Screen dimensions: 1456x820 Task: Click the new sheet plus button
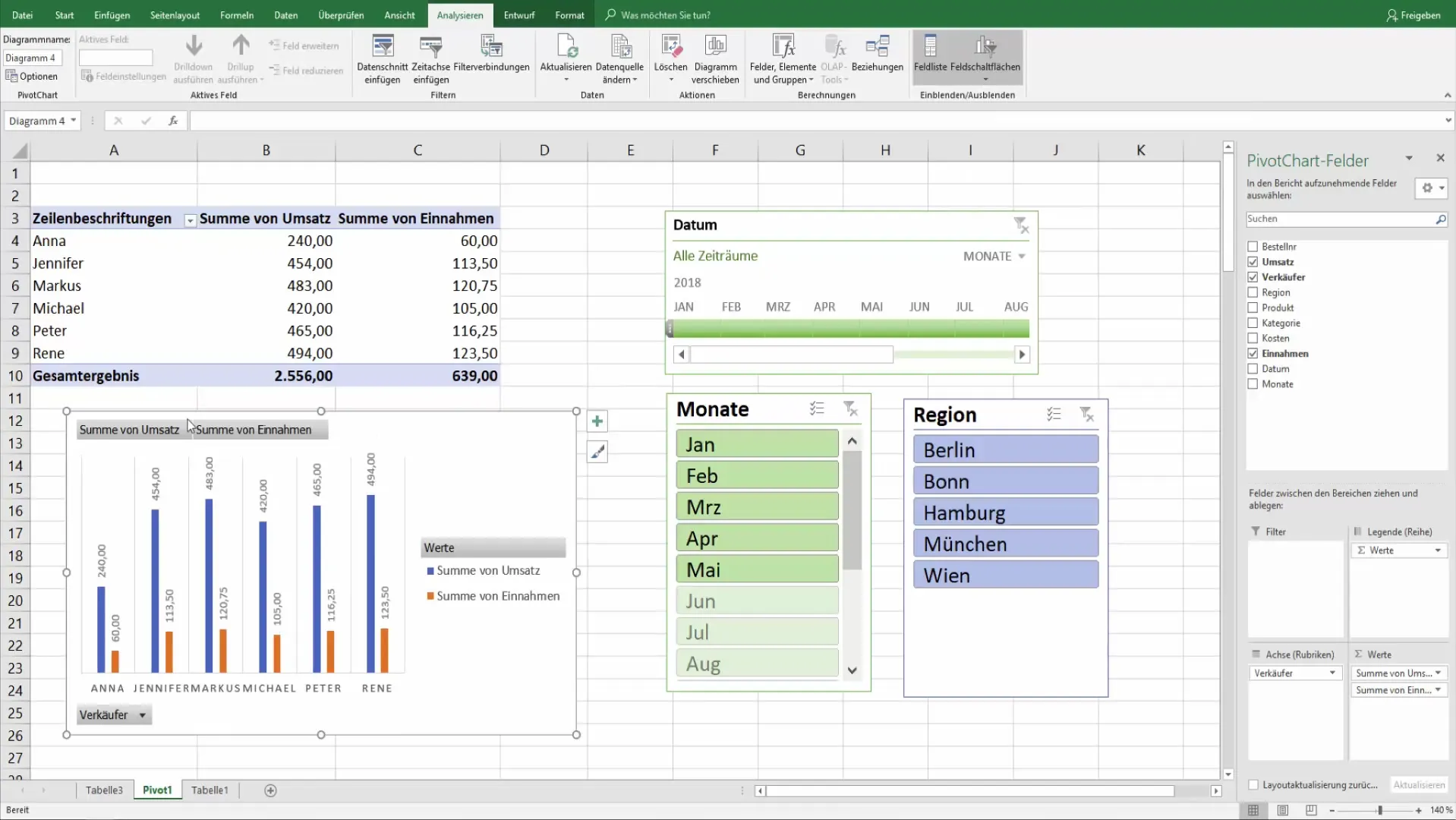270,790
